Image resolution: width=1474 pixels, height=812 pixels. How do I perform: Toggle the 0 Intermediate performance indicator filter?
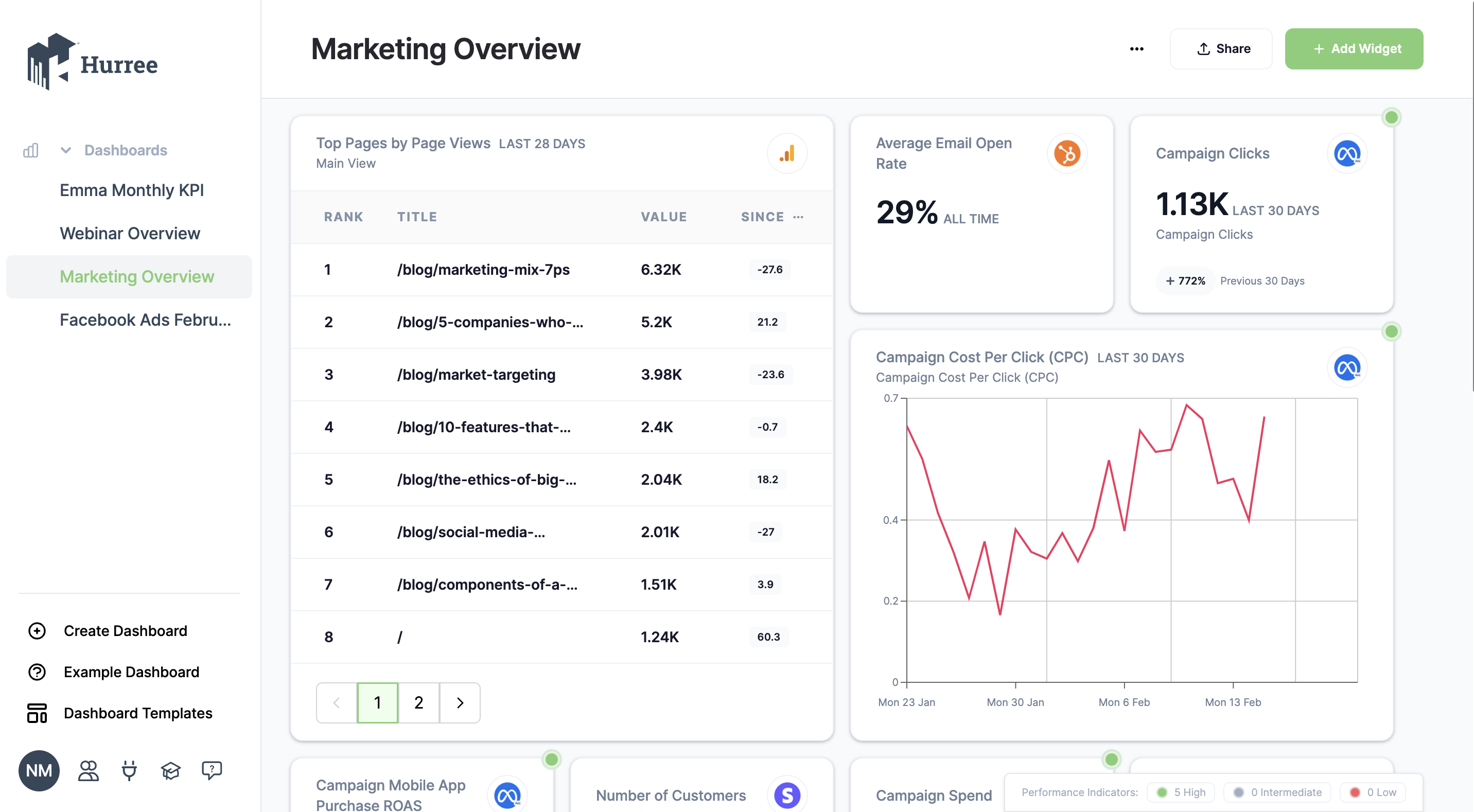1276,792
